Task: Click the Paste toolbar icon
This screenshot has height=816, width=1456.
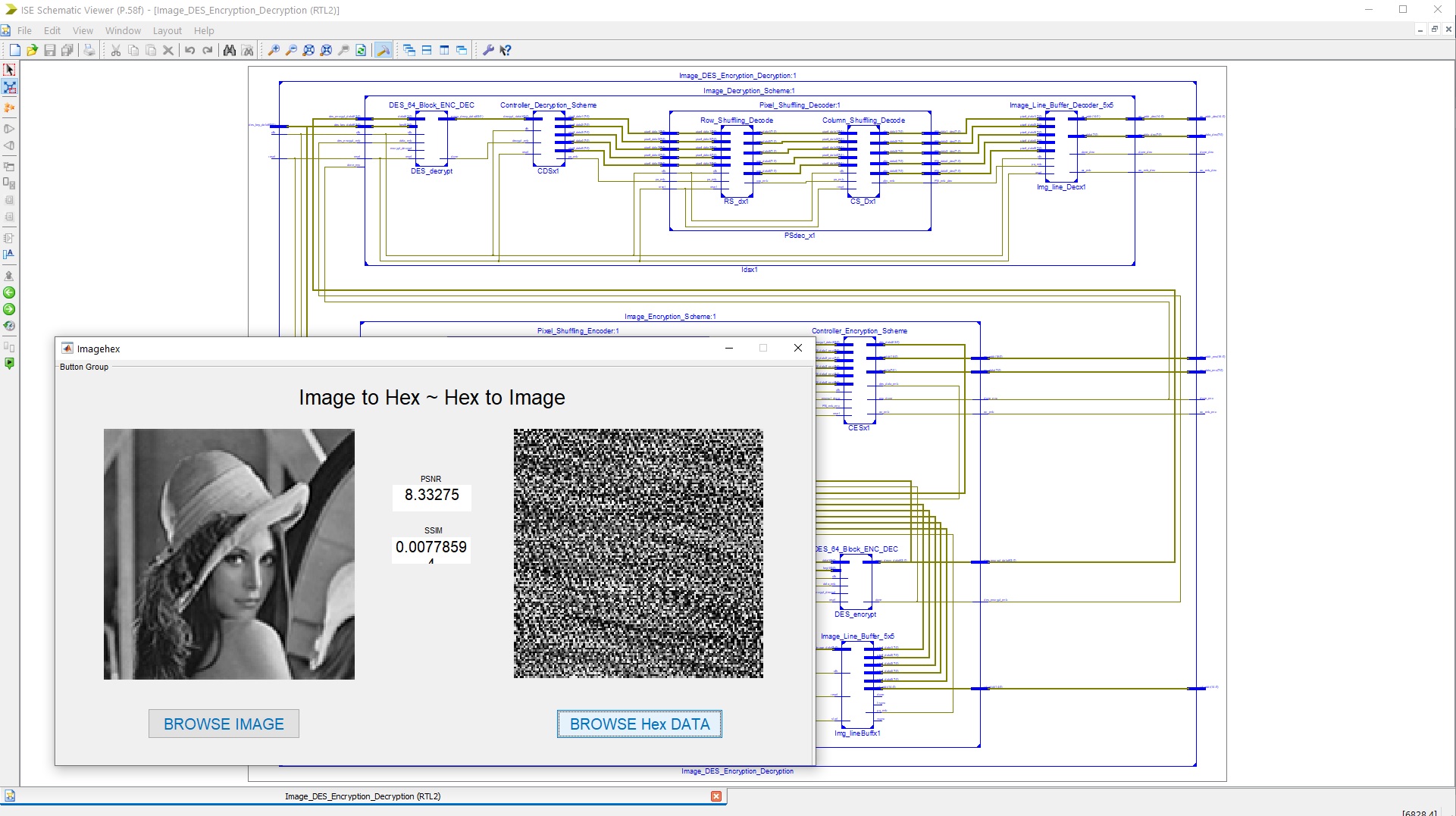Action: click(151, 50)
